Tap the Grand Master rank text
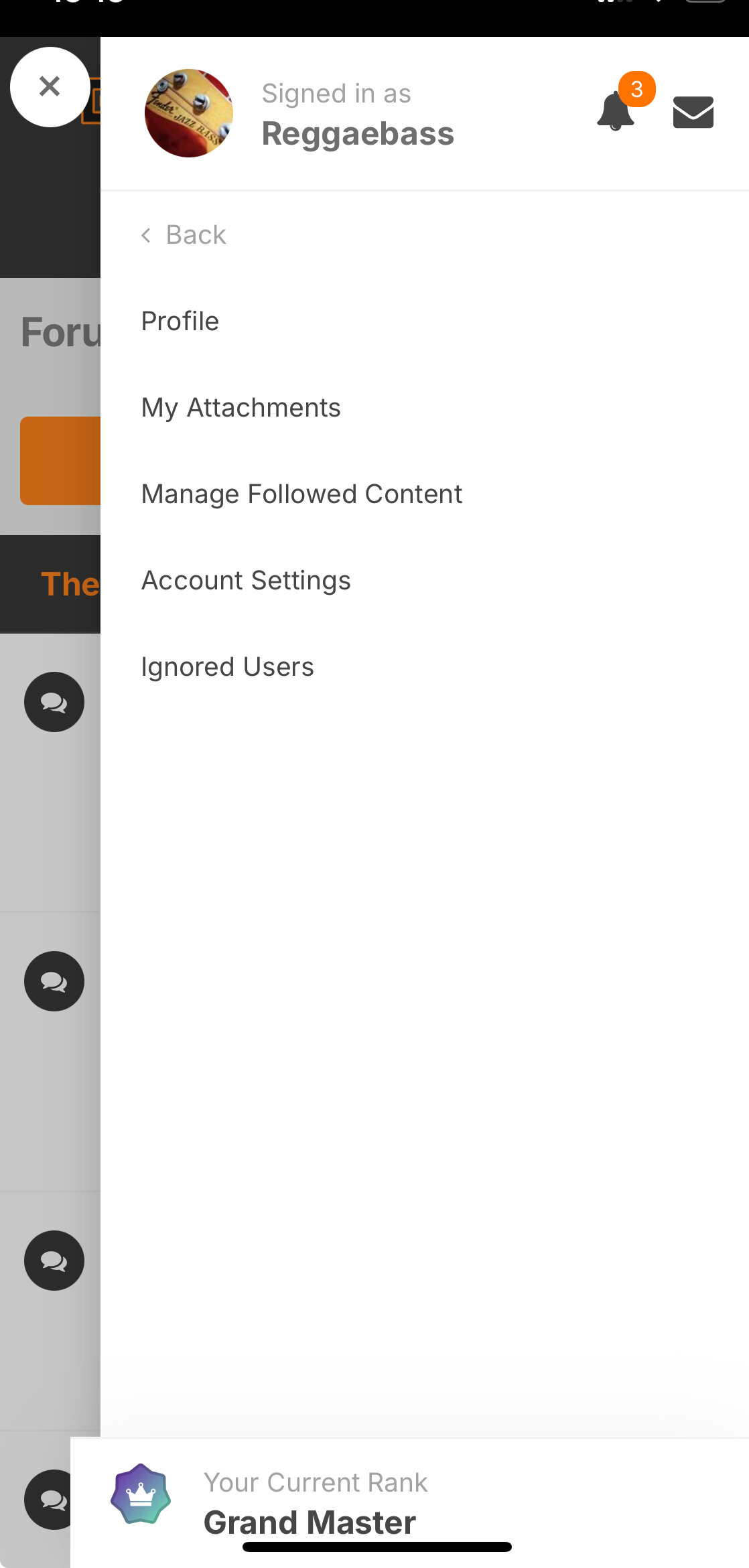 [x=310, y=1522]
